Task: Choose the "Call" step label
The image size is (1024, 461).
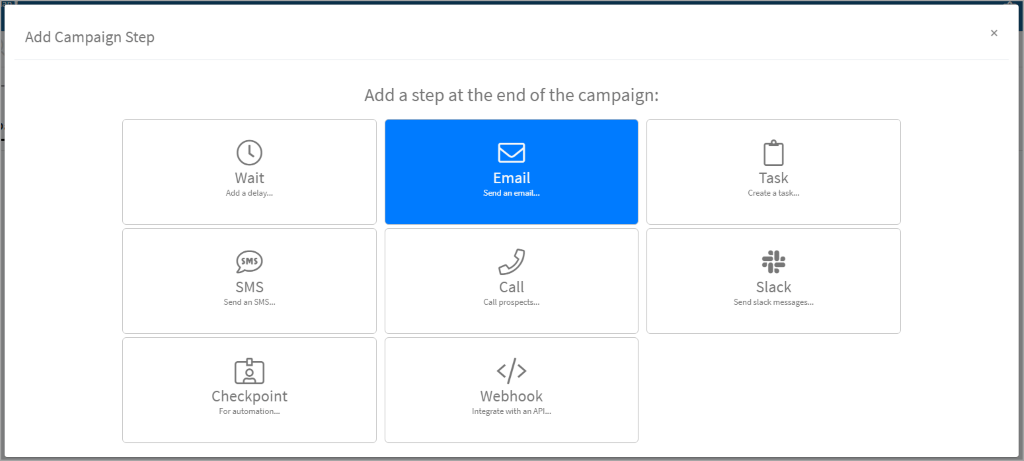Action: tap(511, 287)
